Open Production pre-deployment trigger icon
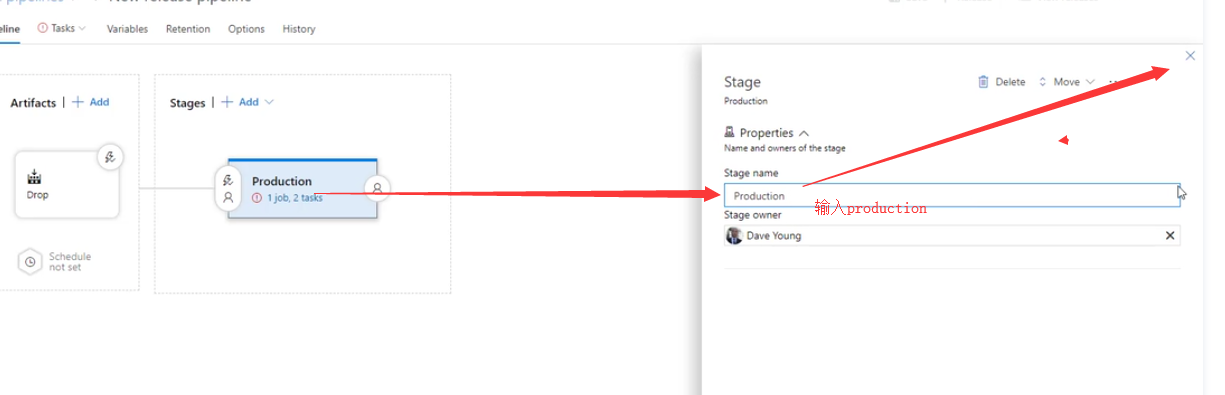The width and height of the screenshot is (1225, 395). tap(228, 180)
